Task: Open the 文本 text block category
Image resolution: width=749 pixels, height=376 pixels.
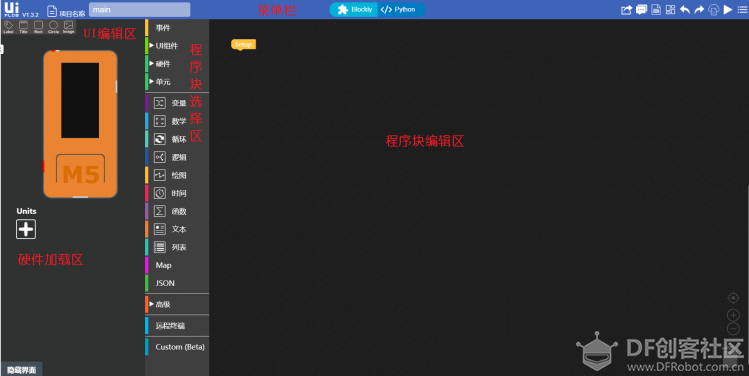Action: tap(177, 229)
